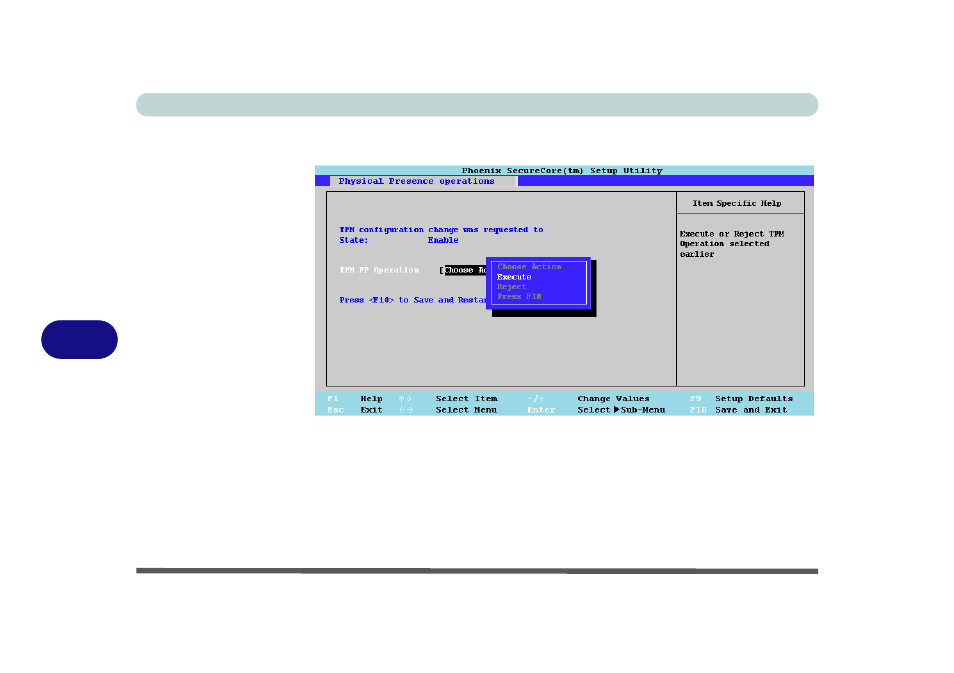Select the Physical Presence operations tab
The height and width of the screenshot is (673, 954).
(x=423, y=181)
